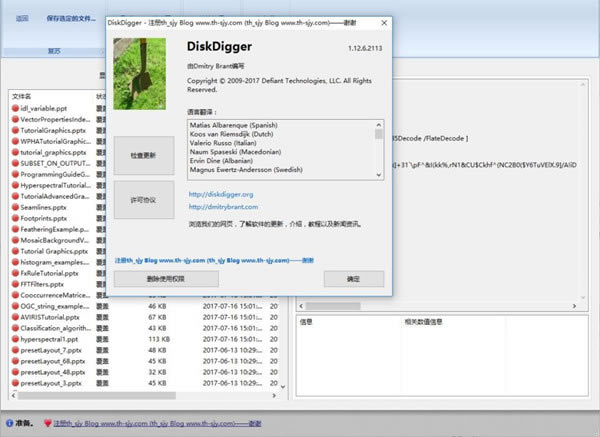600x437 pixels.
Task: Confirm the About dialog with the OK button
Action: pos(354,279)
